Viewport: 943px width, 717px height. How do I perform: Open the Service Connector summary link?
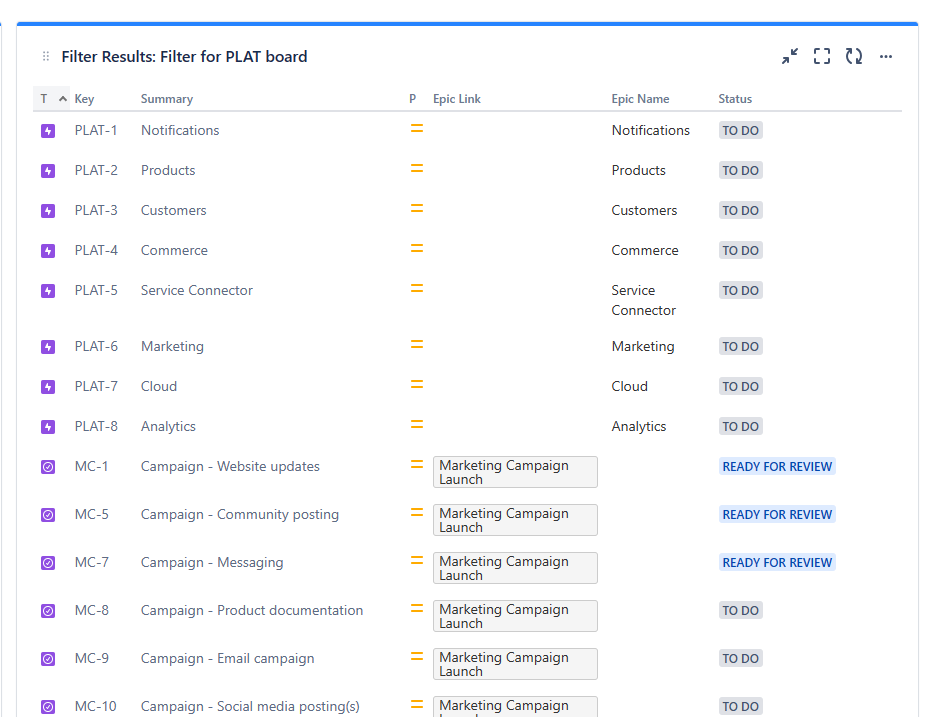click(197, 291)
